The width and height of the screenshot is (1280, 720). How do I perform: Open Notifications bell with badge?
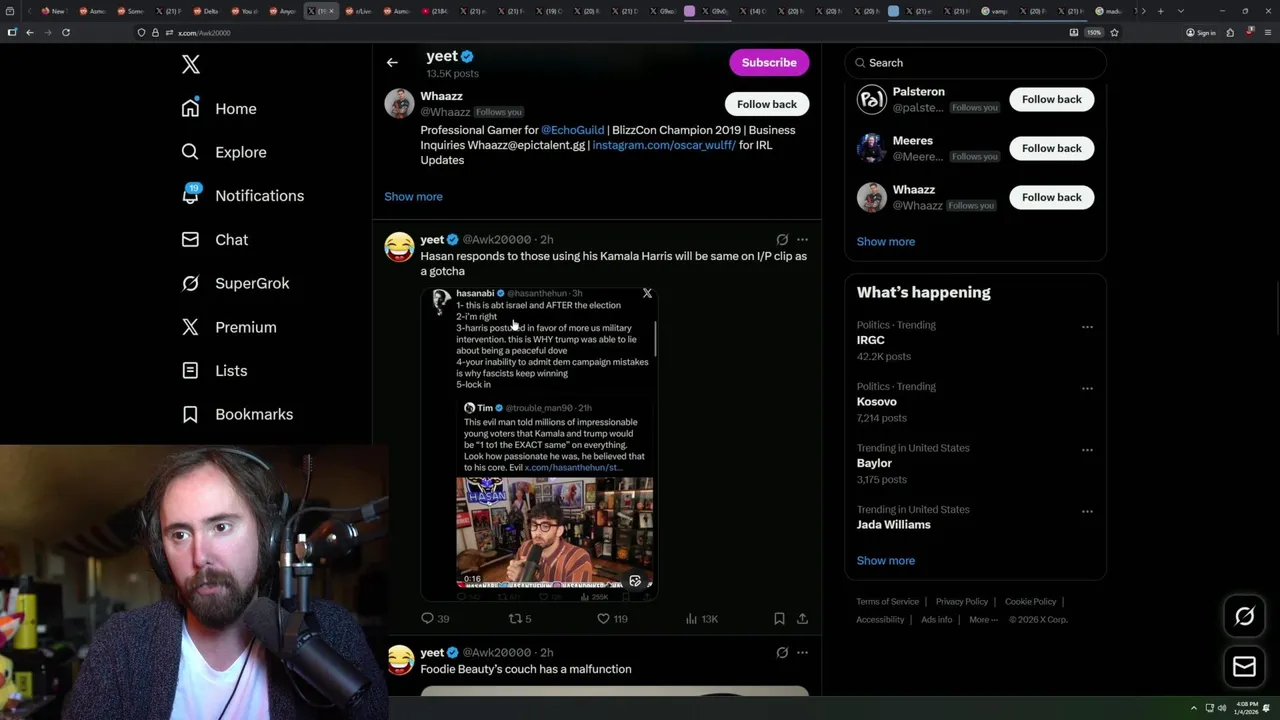(x=190, y=195)
